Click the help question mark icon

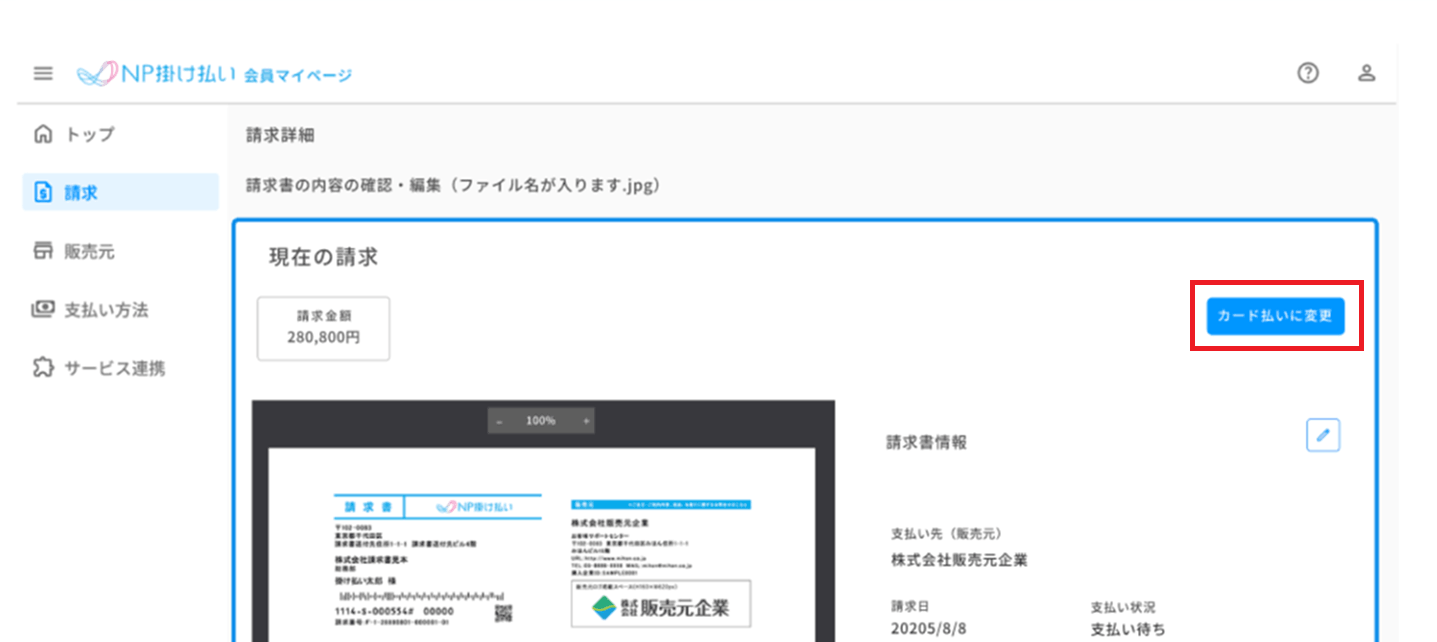tap(1307, 72)
